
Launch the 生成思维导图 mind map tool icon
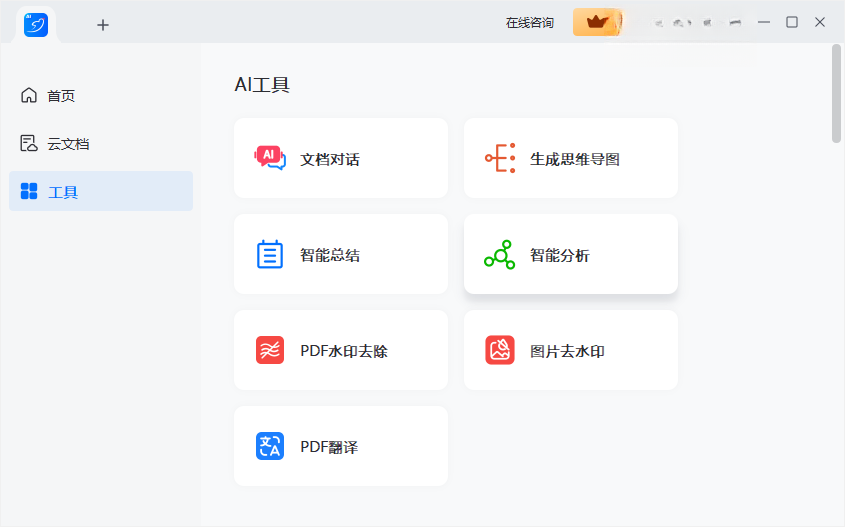tap(500, 158)
